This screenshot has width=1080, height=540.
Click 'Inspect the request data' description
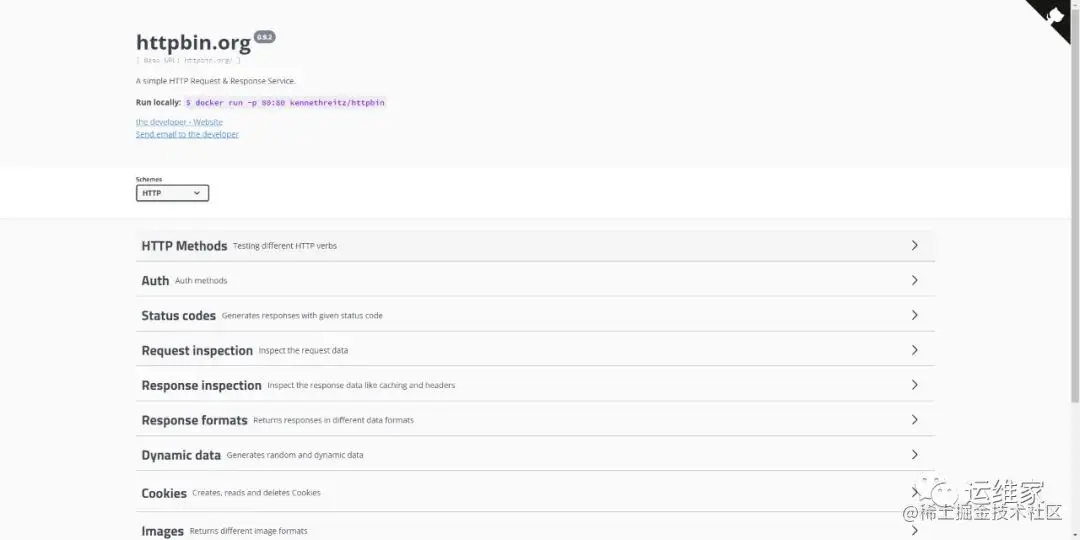coord(303,351)
